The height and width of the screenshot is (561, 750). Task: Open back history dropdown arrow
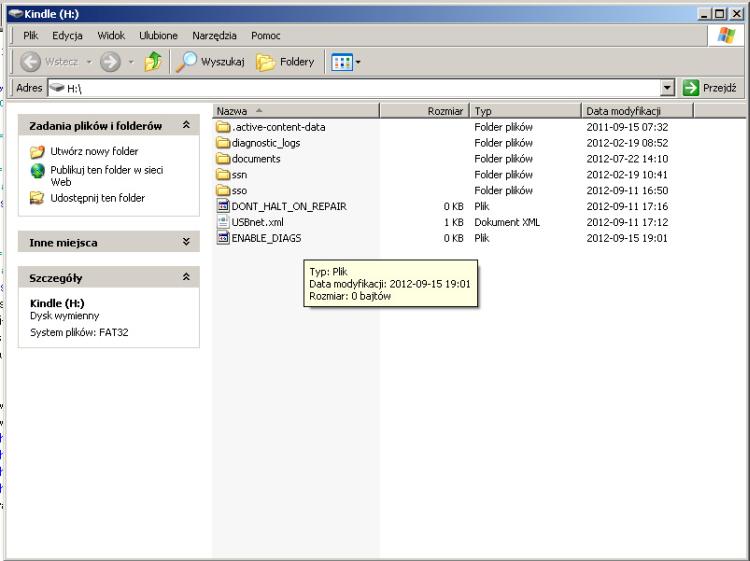(89, 62)
